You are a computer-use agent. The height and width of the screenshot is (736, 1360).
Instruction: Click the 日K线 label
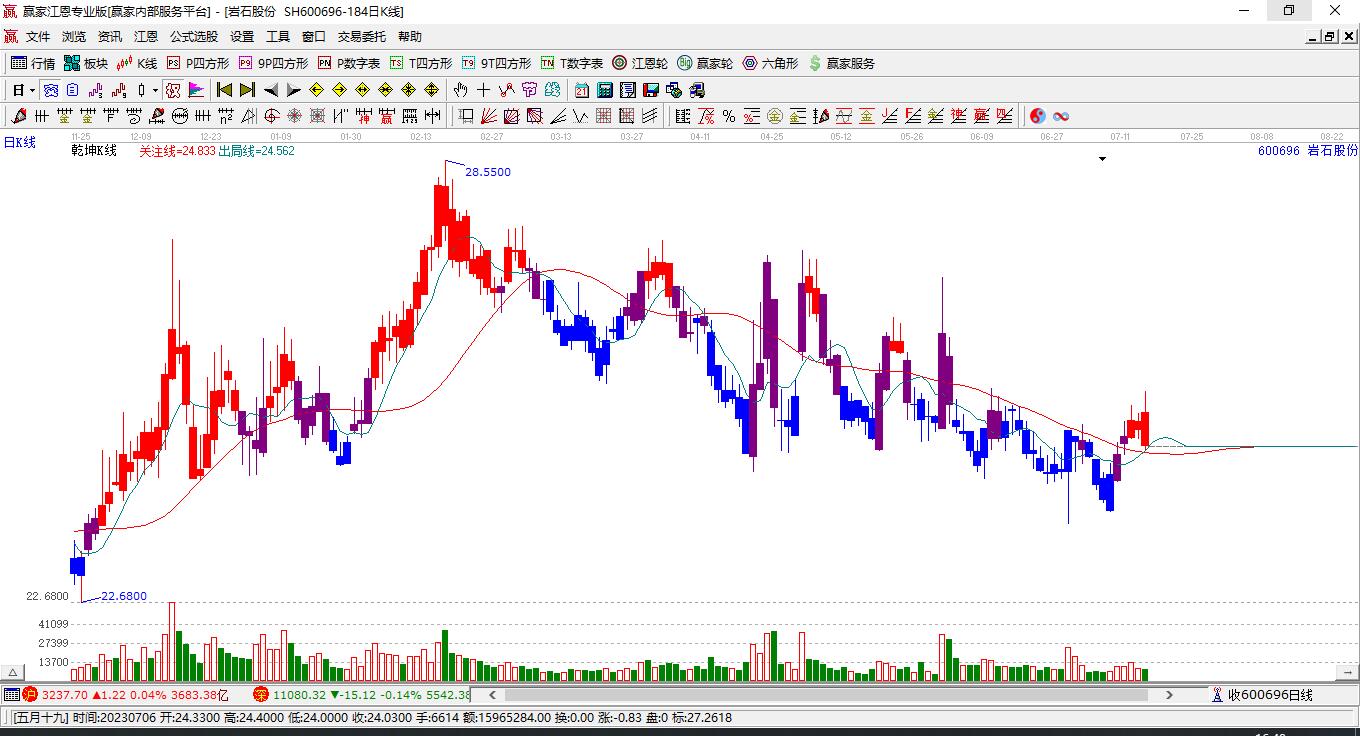tap(20, 143)
